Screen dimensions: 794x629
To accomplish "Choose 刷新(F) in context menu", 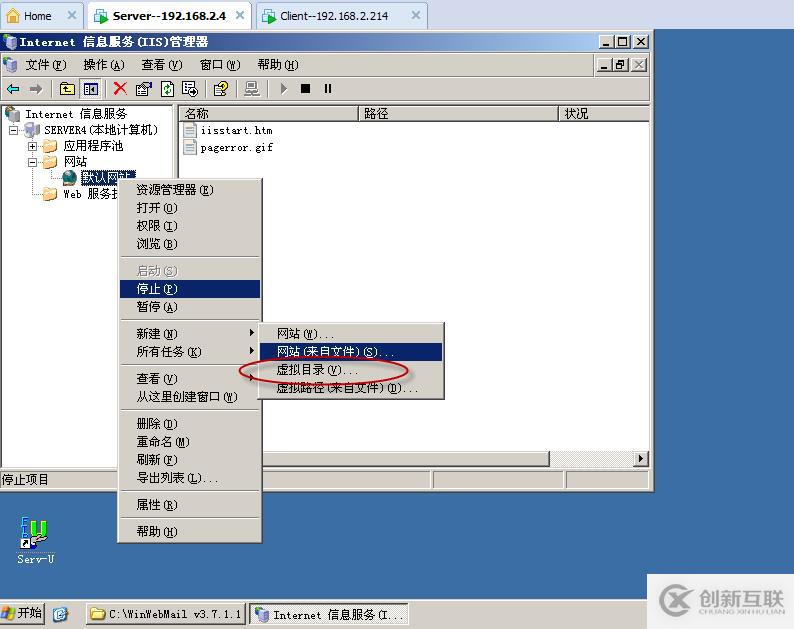I will [x=190, y=459].
